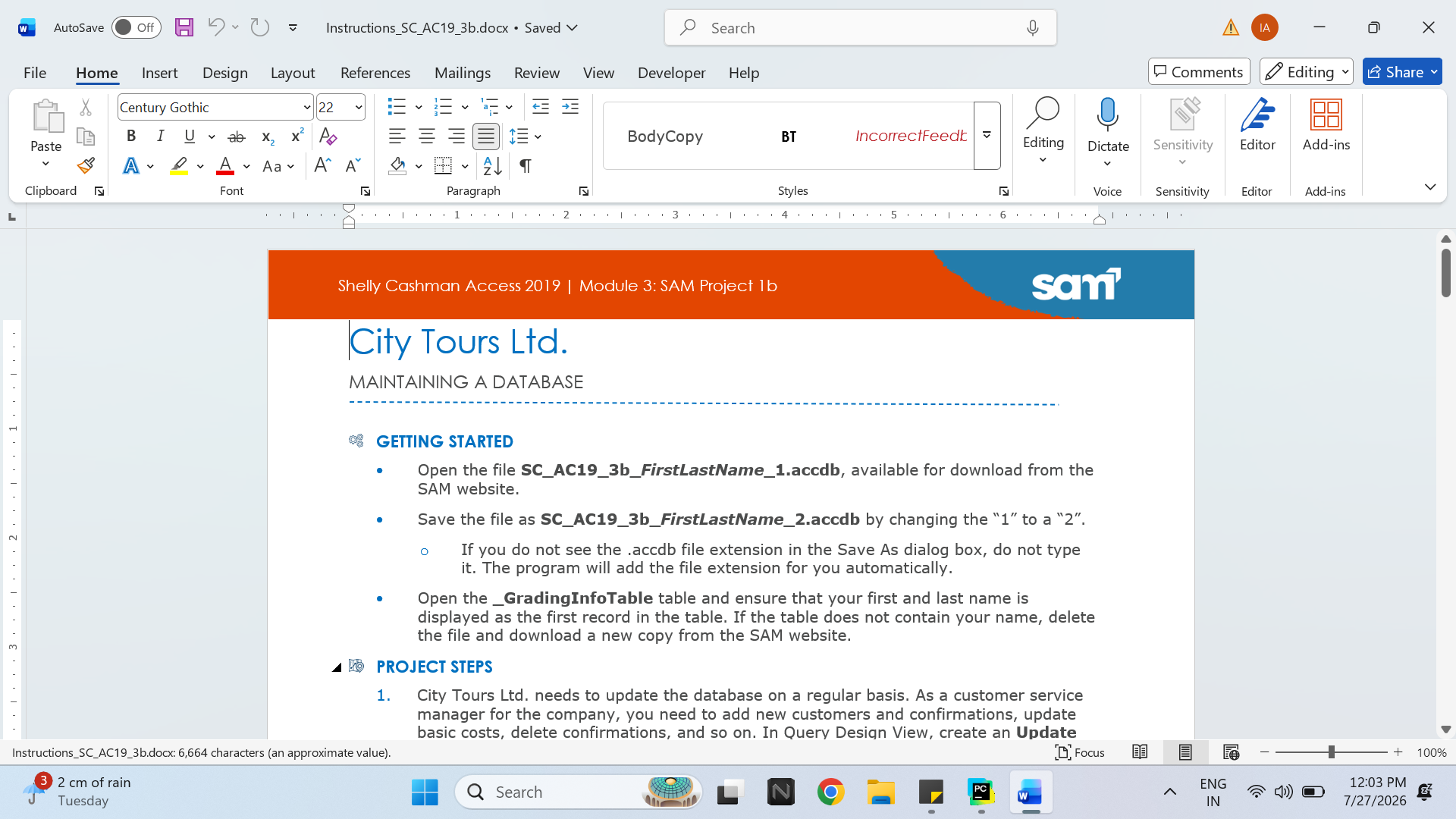Switch to Read Mode view
Screen dimensions: 1456x819
1140,752
